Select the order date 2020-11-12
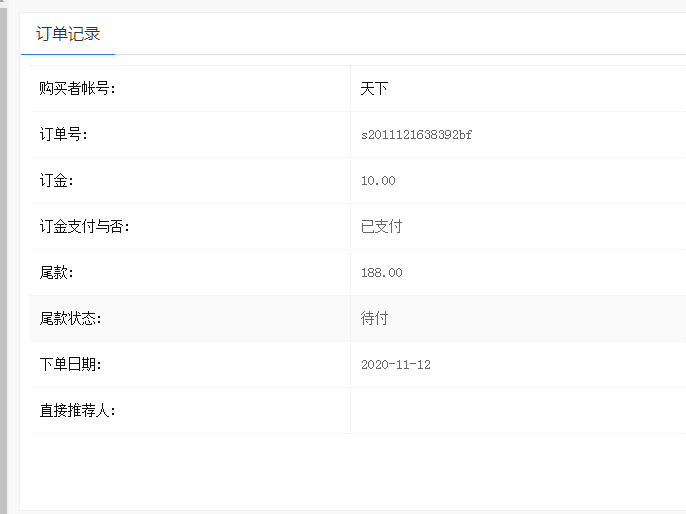Screen dimensions: 686x514 [x=395, y=365]
